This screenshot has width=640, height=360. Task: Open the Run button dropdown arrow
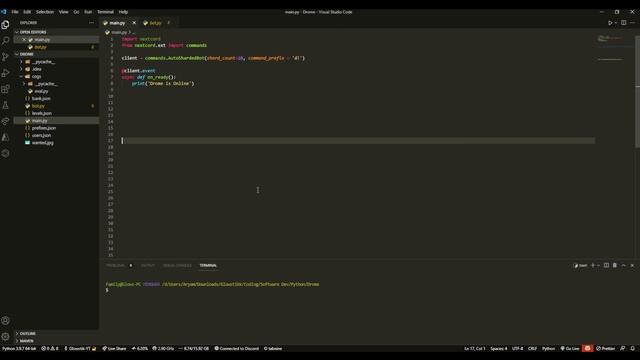point(616,23)
